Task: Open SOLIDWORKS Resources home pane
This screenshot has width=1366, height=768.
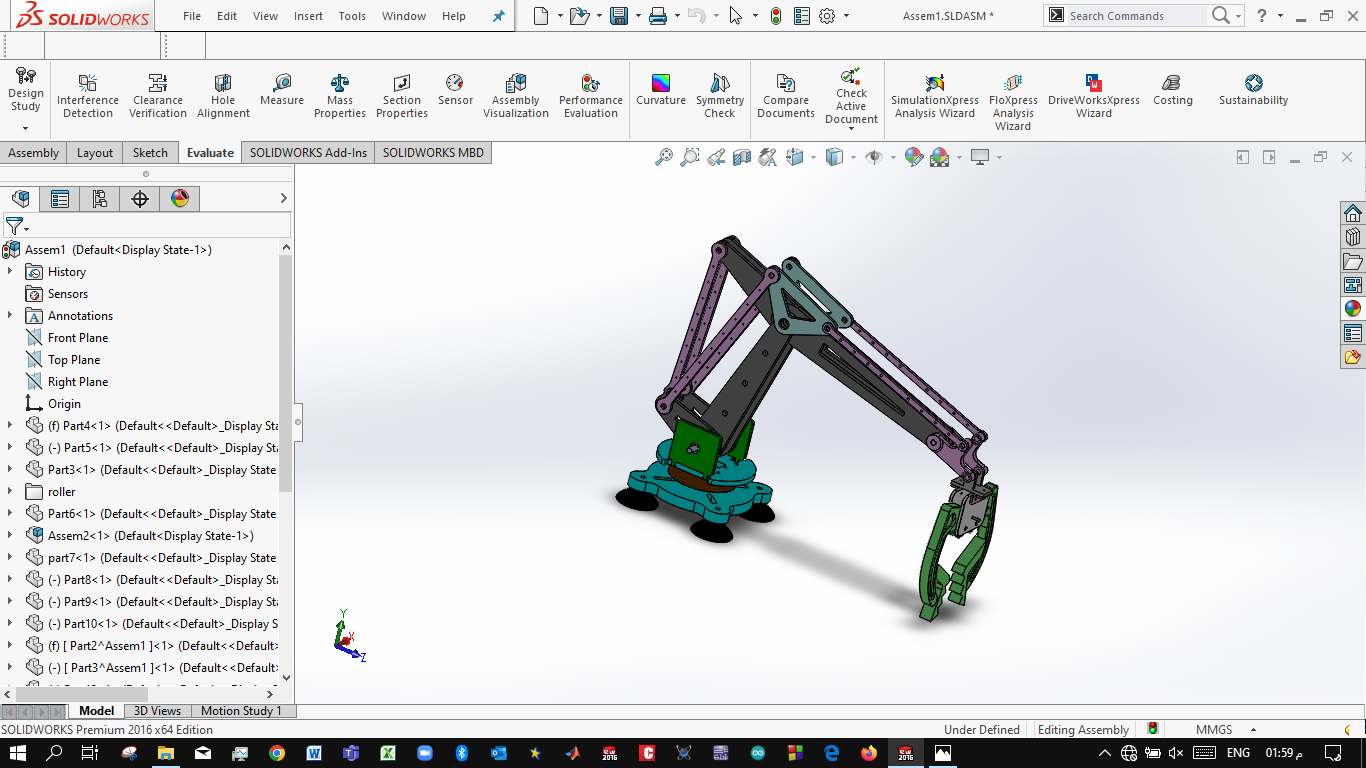Action: [1353, 214]
